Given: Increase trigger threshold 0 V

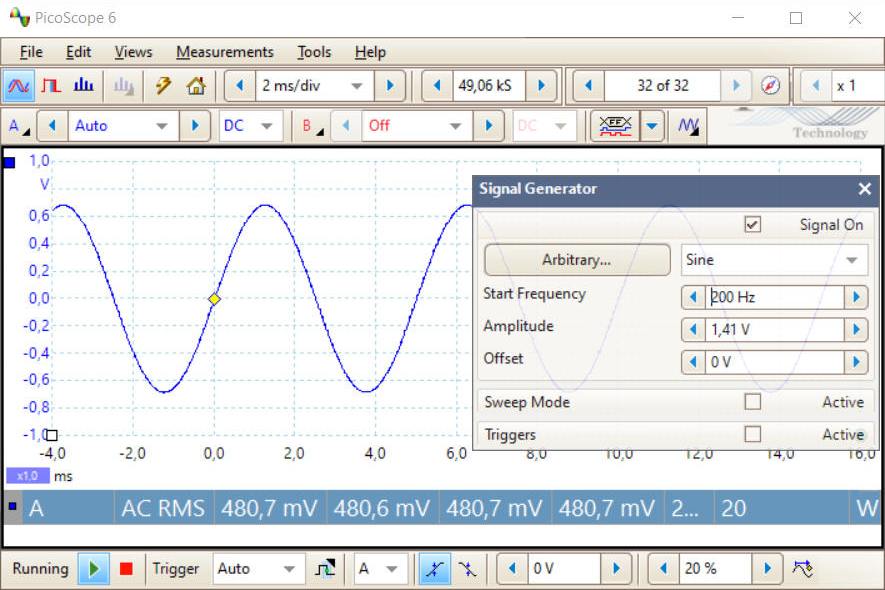Looking at the screenshot, I should coord(616,569).
